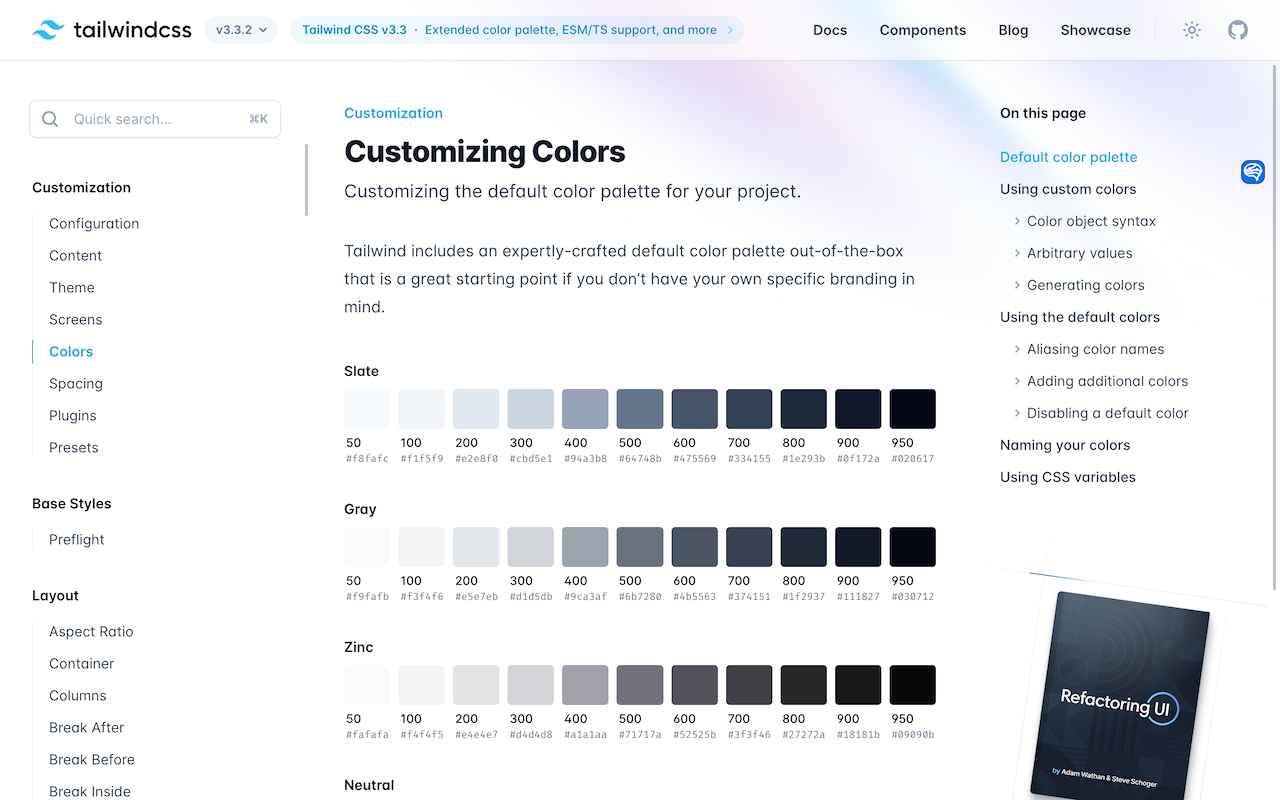
Task: Click the Zinc 700 swatch
Action: tap(749, 685)
